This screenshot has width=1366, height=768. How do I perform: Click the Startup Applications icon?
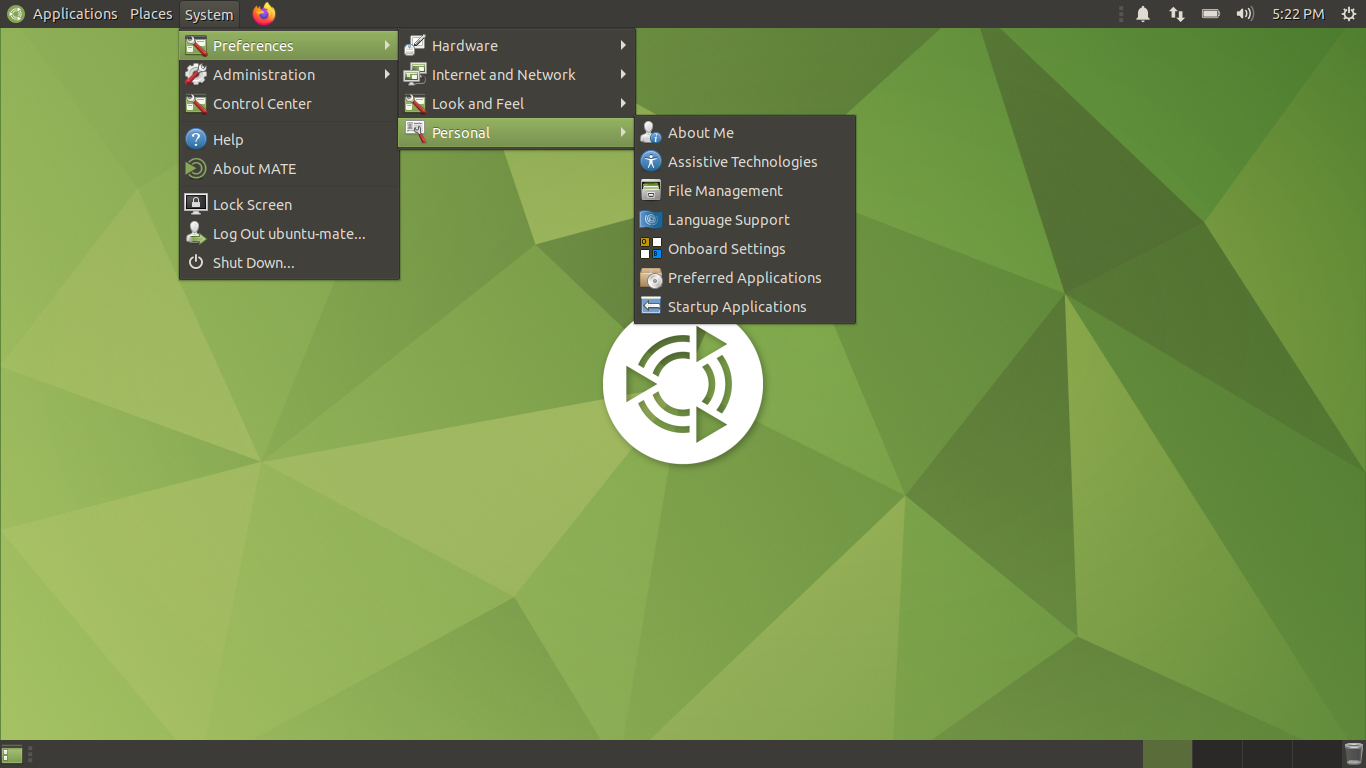651,307
